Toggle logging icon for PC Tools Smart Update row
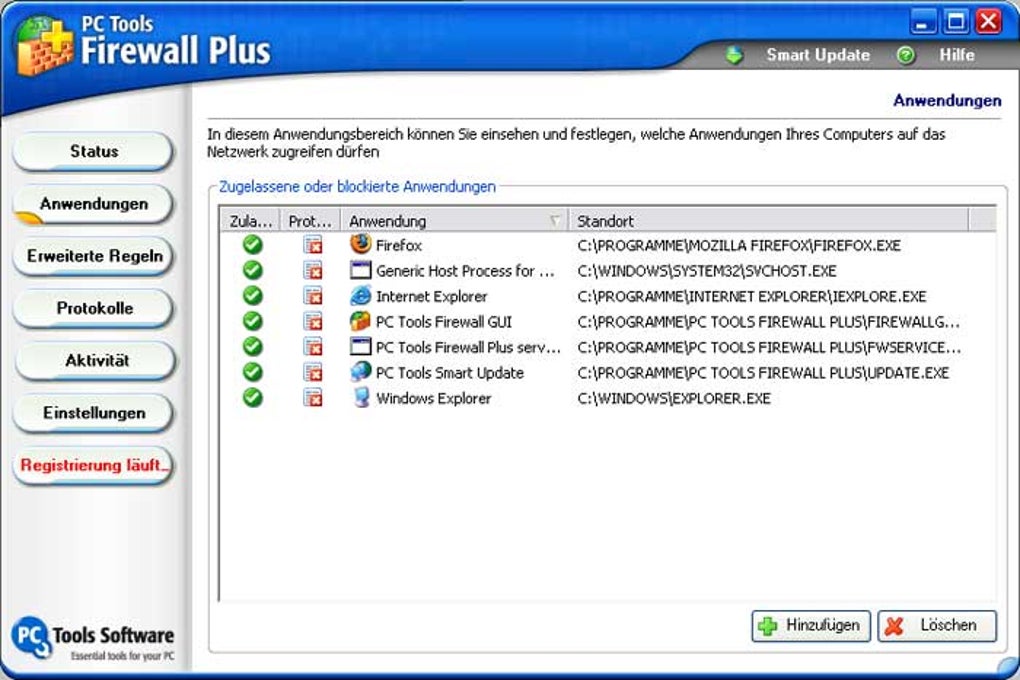1020x680 pixels. coord(313,372)
